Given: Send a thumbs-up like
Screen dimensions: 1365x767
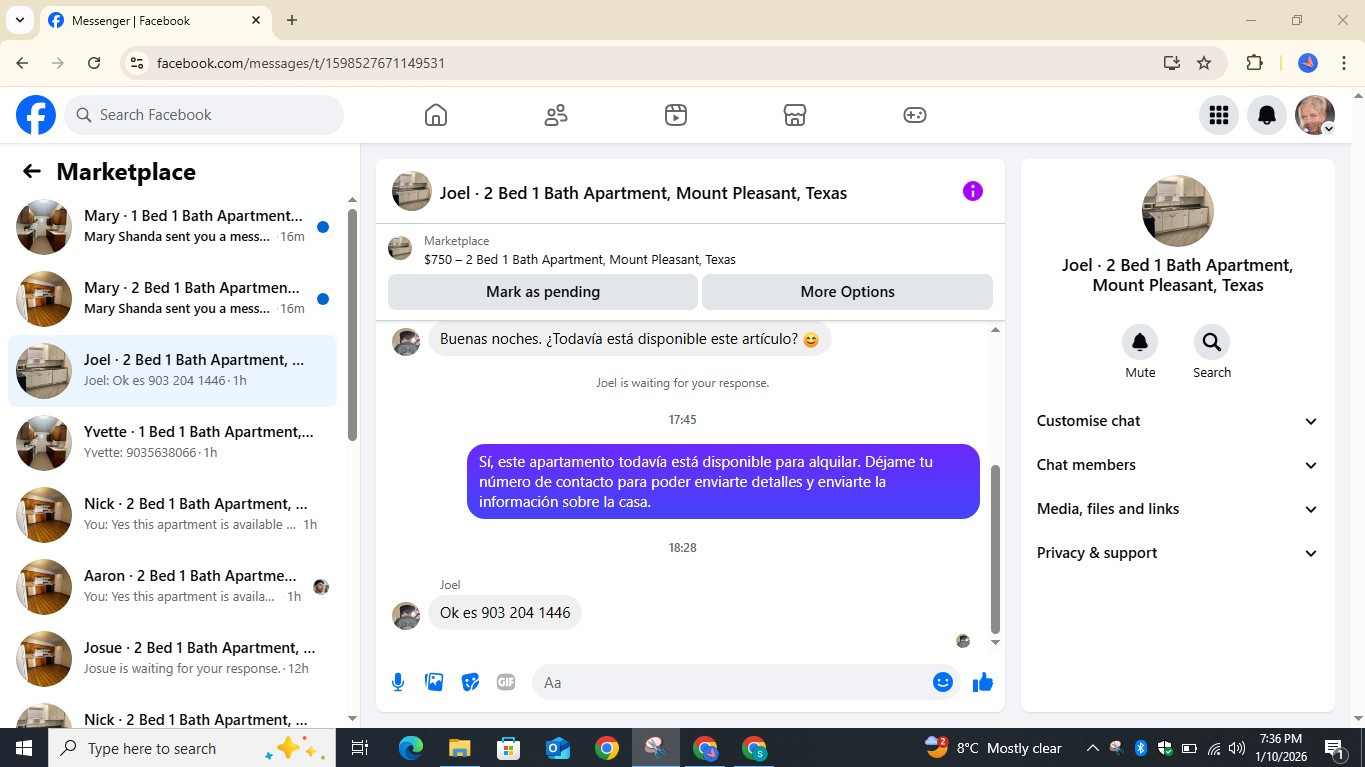Looking at the screenshot, I should click(x=983, y=682).
